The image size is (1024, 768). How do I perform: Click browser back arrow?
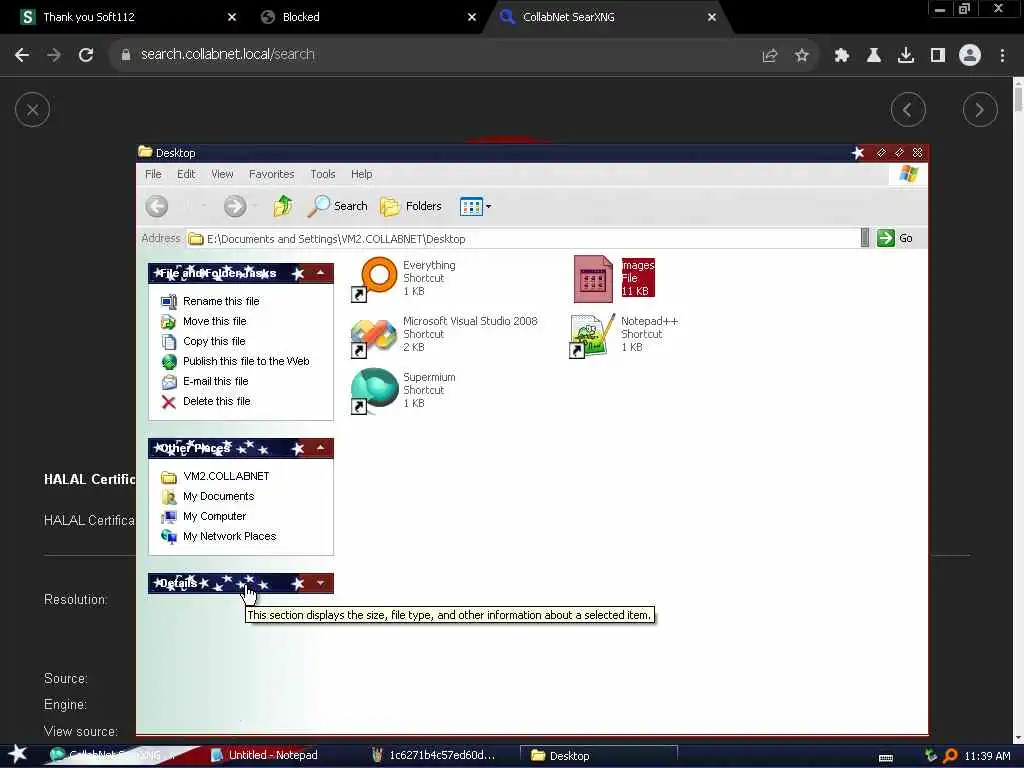22,55
